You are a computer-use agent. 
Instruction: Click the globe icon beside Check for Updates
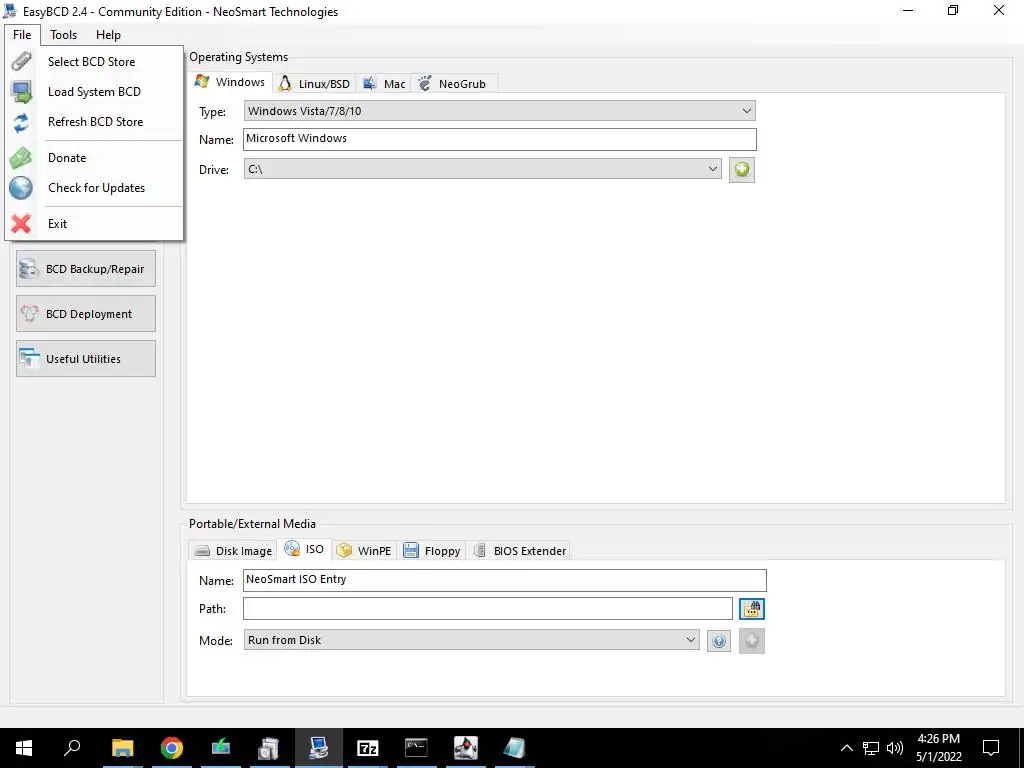(x=21, y=188)
